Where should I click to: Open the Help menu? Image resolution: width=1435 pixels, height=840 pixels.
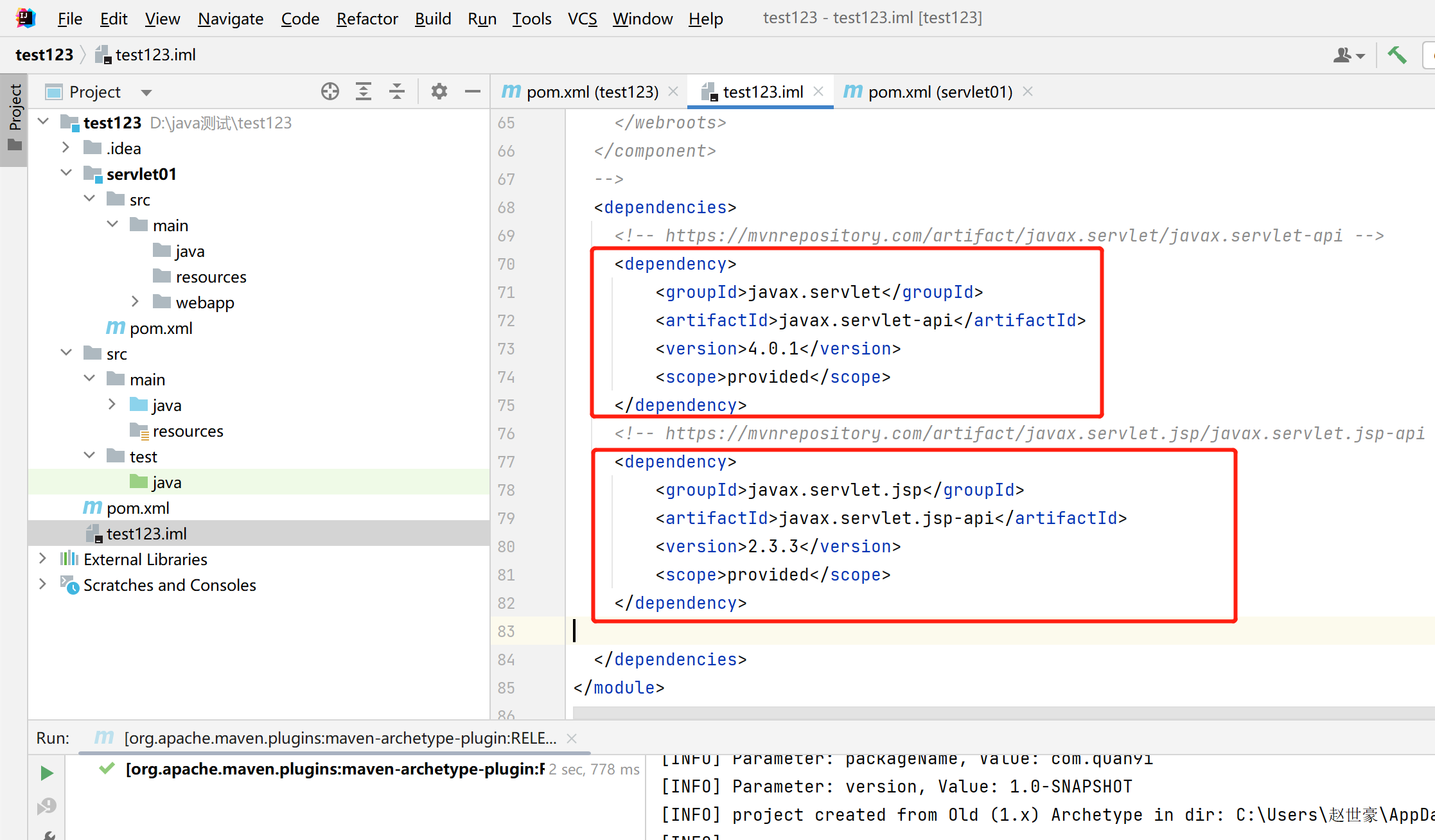pyautogui.click(x=705, y=19)
